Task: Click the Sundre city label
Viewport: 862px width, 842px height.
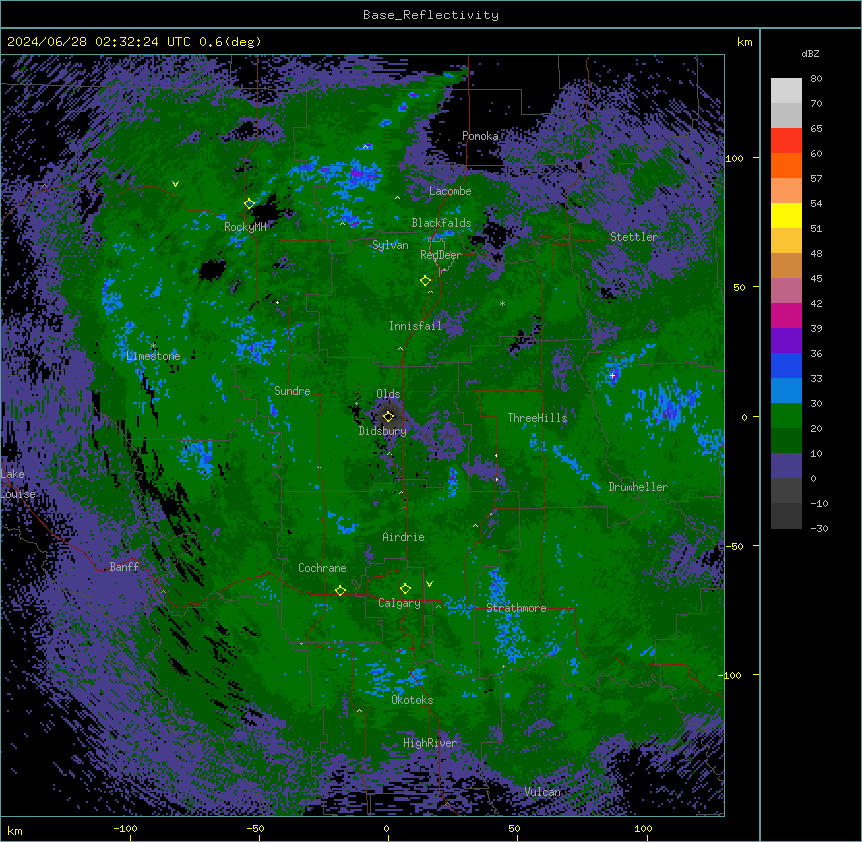Action: [x=292, y=391]
